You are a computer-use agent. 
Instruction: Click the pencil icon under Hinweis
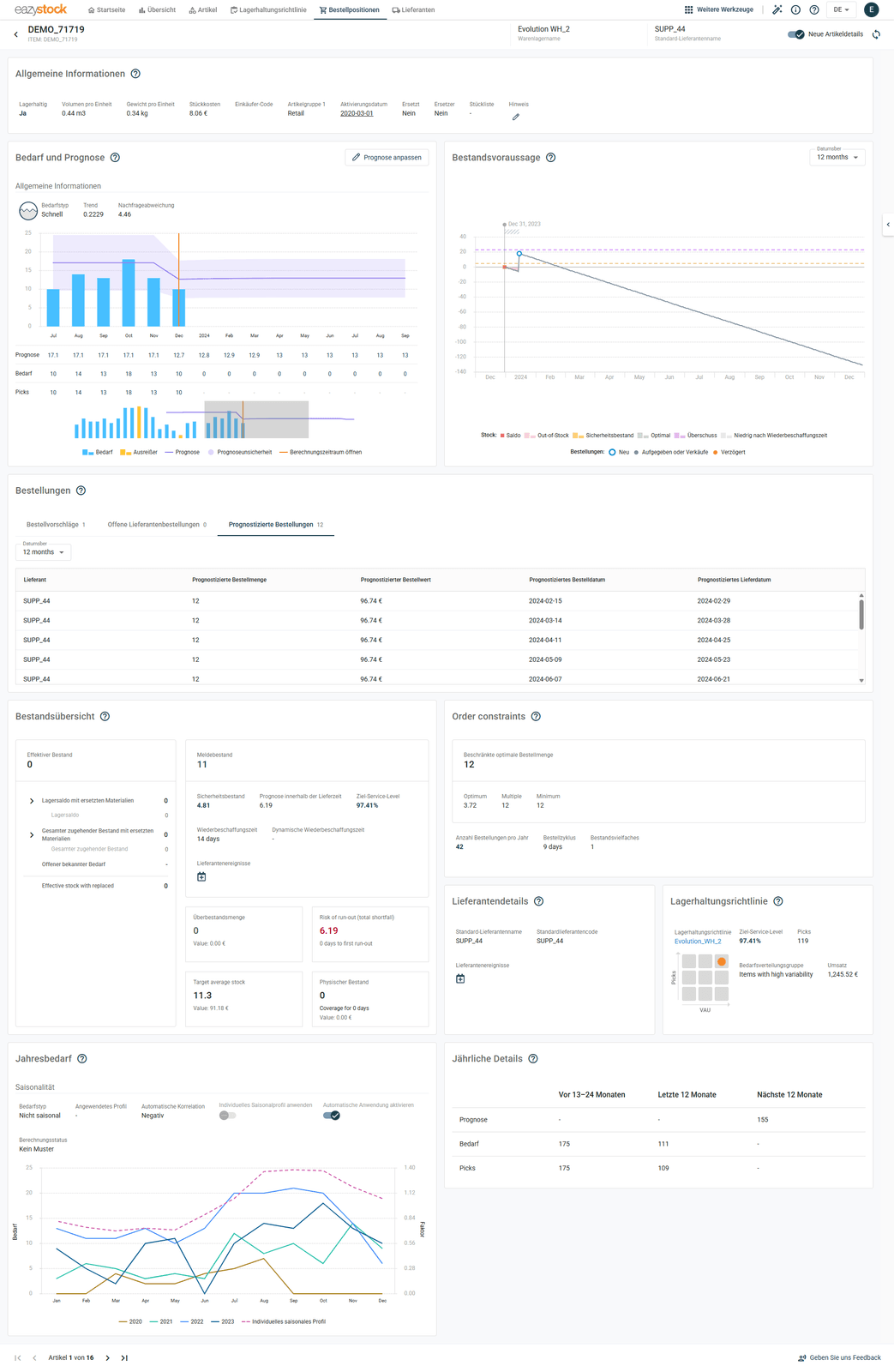tap(516, 117)
